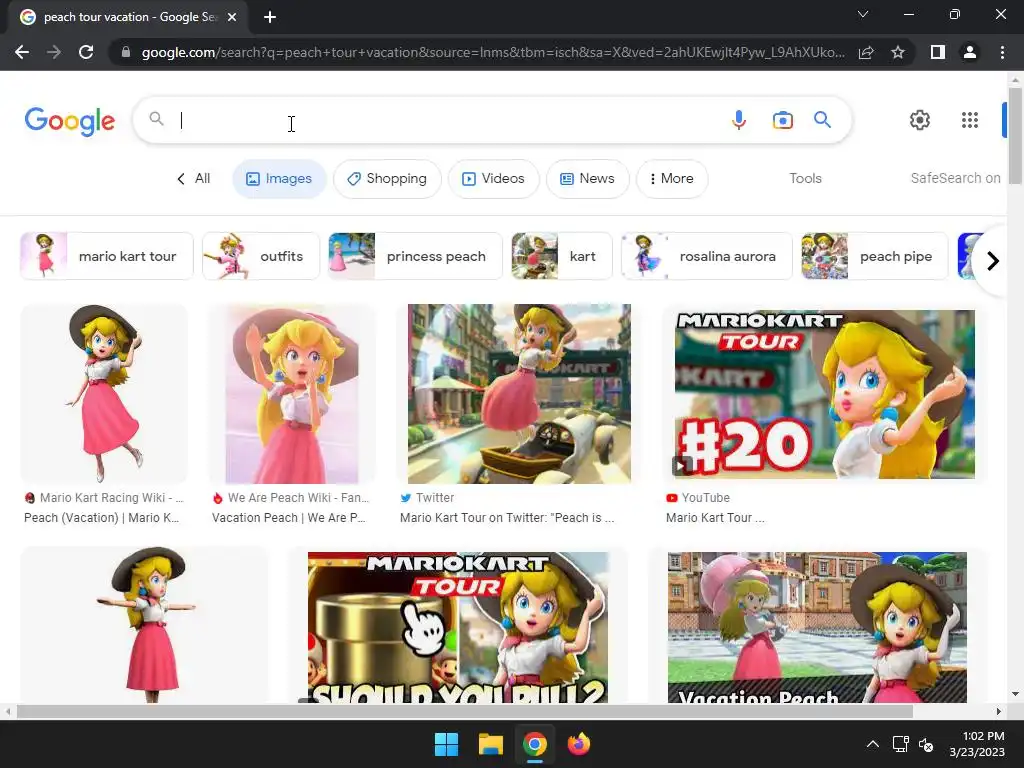
Task: Click the browser address bar URL
Action: 493,52
